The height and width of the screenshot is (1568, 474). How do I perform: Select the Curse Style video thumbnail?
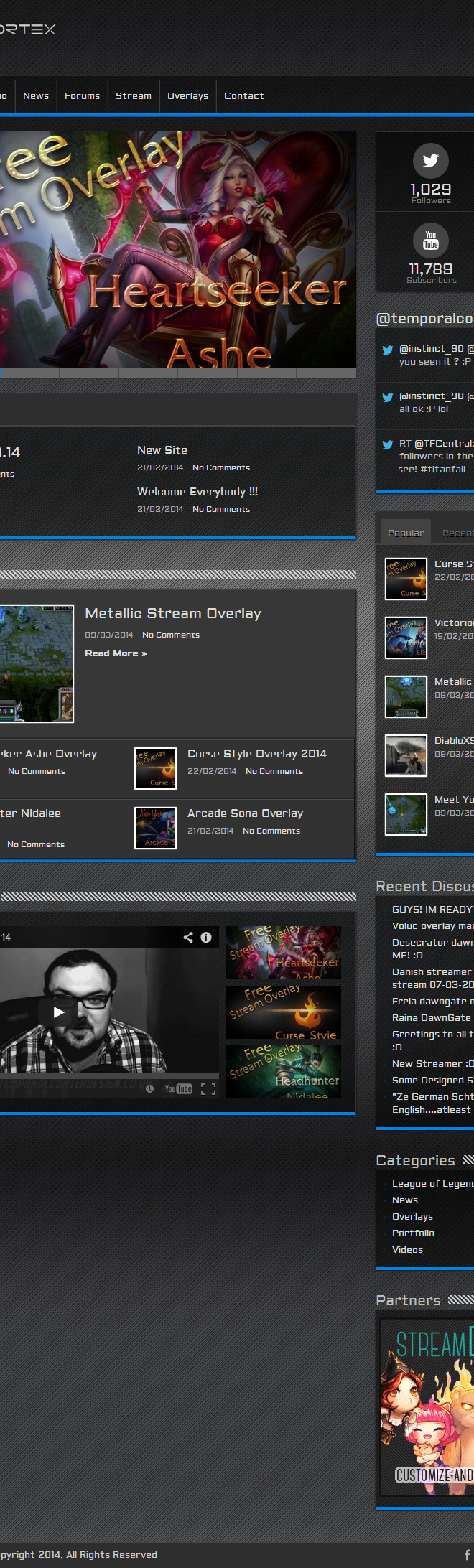click(x=284, y=1012)
